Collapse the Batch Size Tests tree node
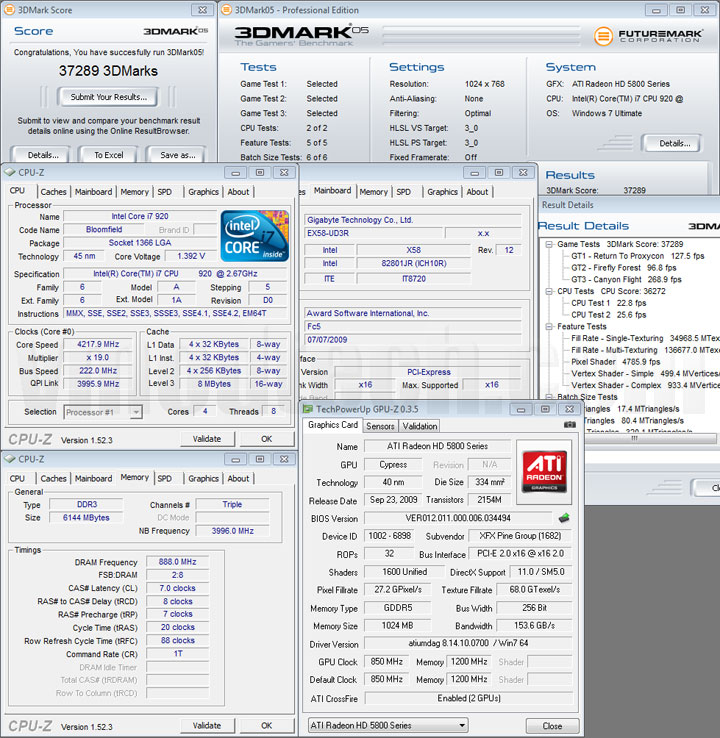This screenshot has height=738, width=720. 549,397
